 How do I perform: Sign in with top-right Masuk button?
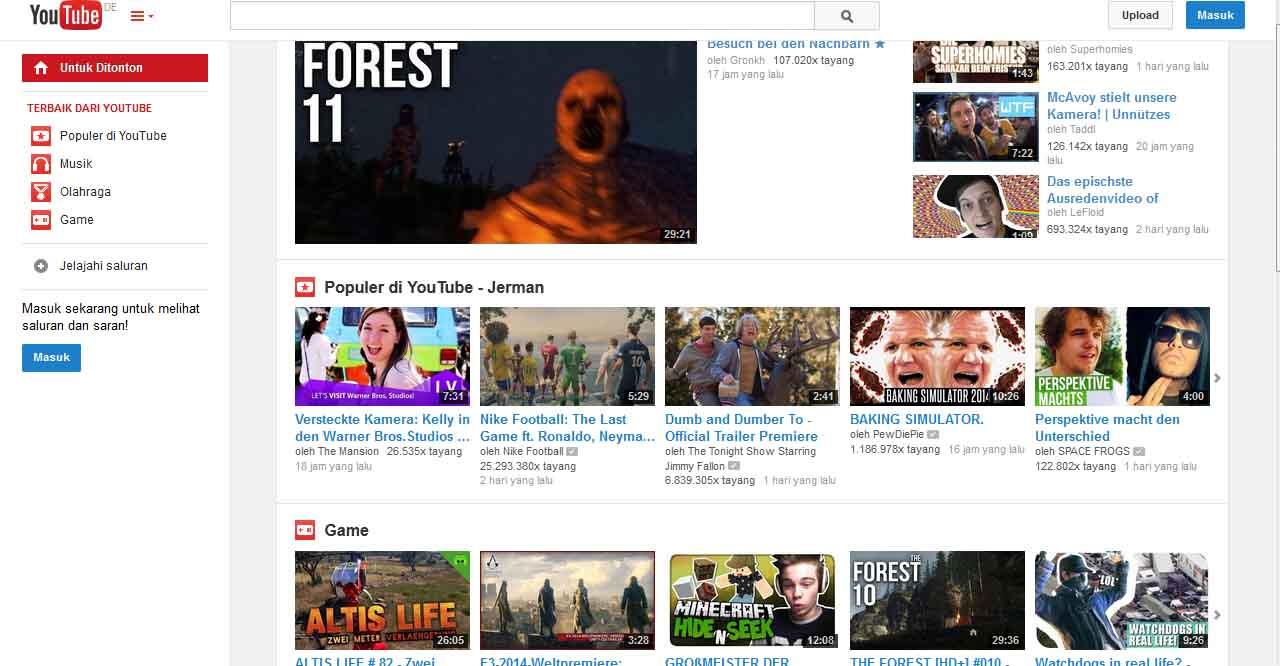pyautogui.click(x=1215, y=15)
